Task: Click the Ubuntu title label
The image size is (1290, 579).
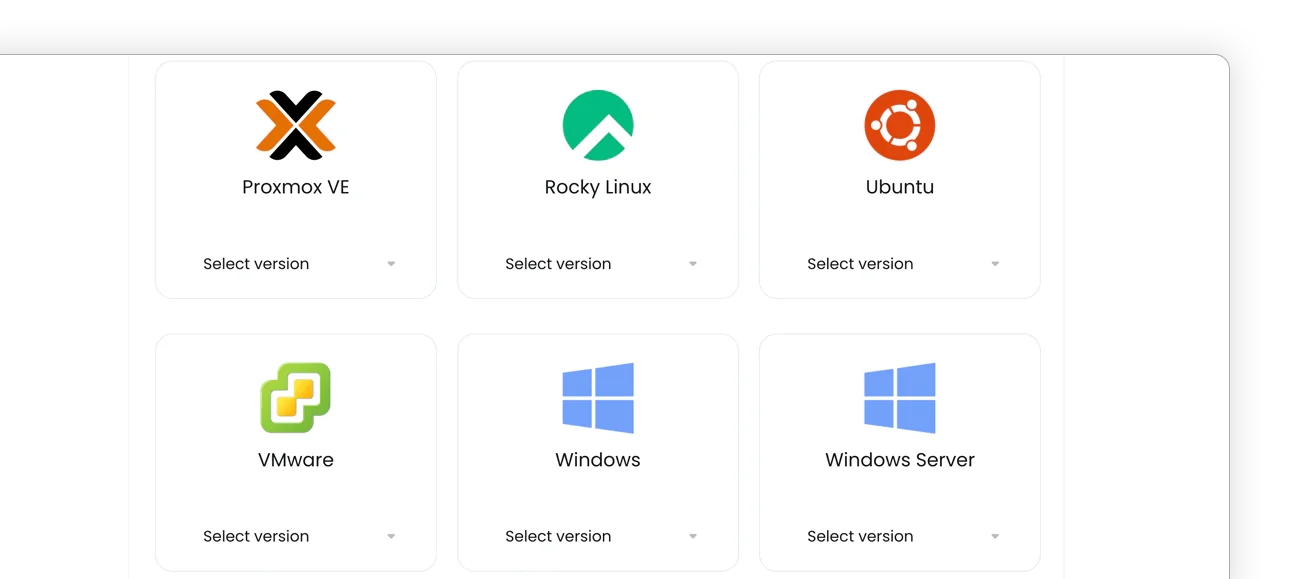Action: coord(899,186)
